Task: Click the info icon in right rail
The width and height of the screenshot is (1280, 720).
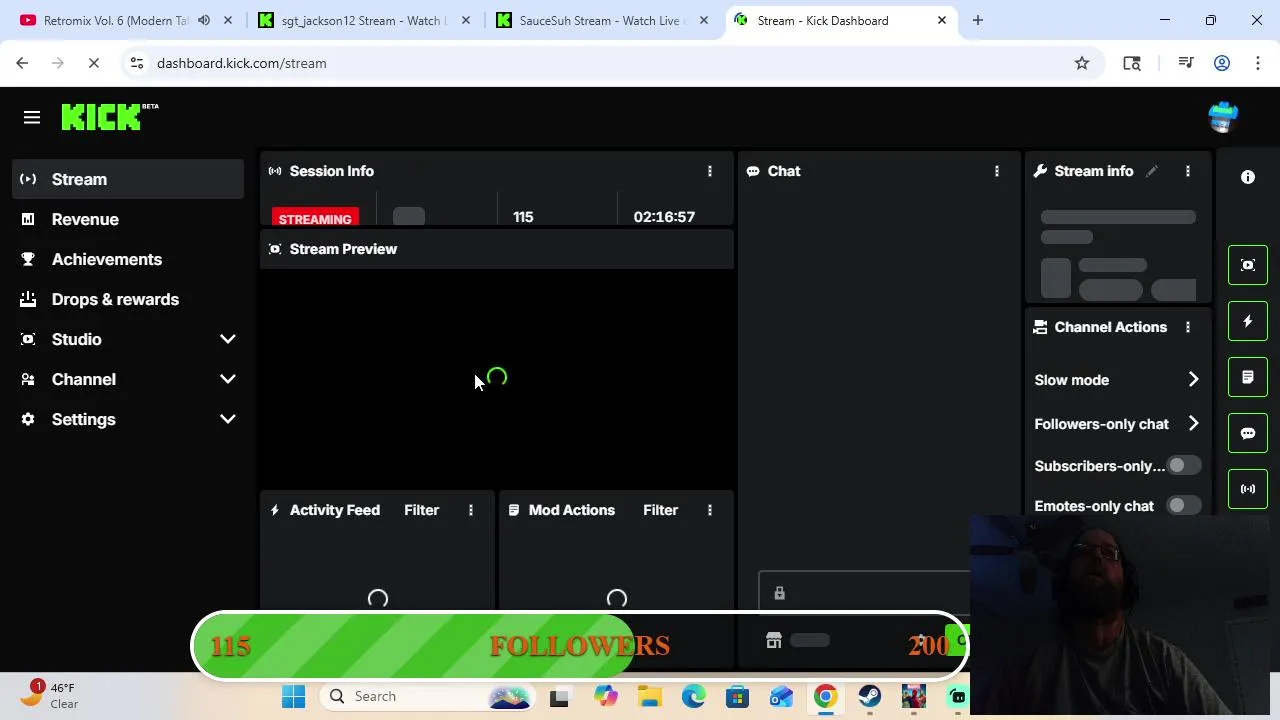Action: (1248, 177)
